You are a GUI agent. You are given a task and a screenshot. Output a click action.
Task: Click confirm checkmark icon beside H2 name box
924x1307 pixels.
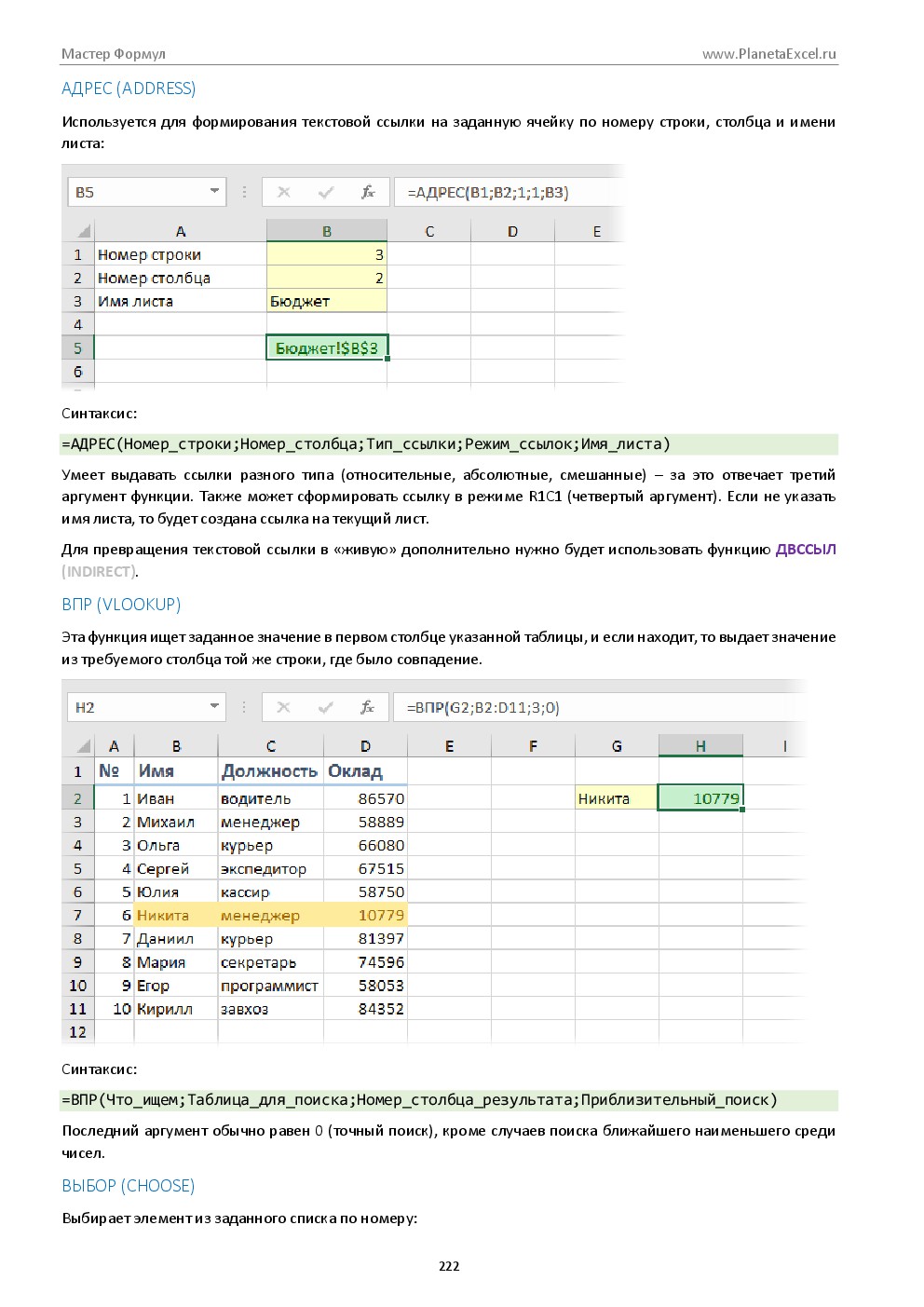pos(326,707)
